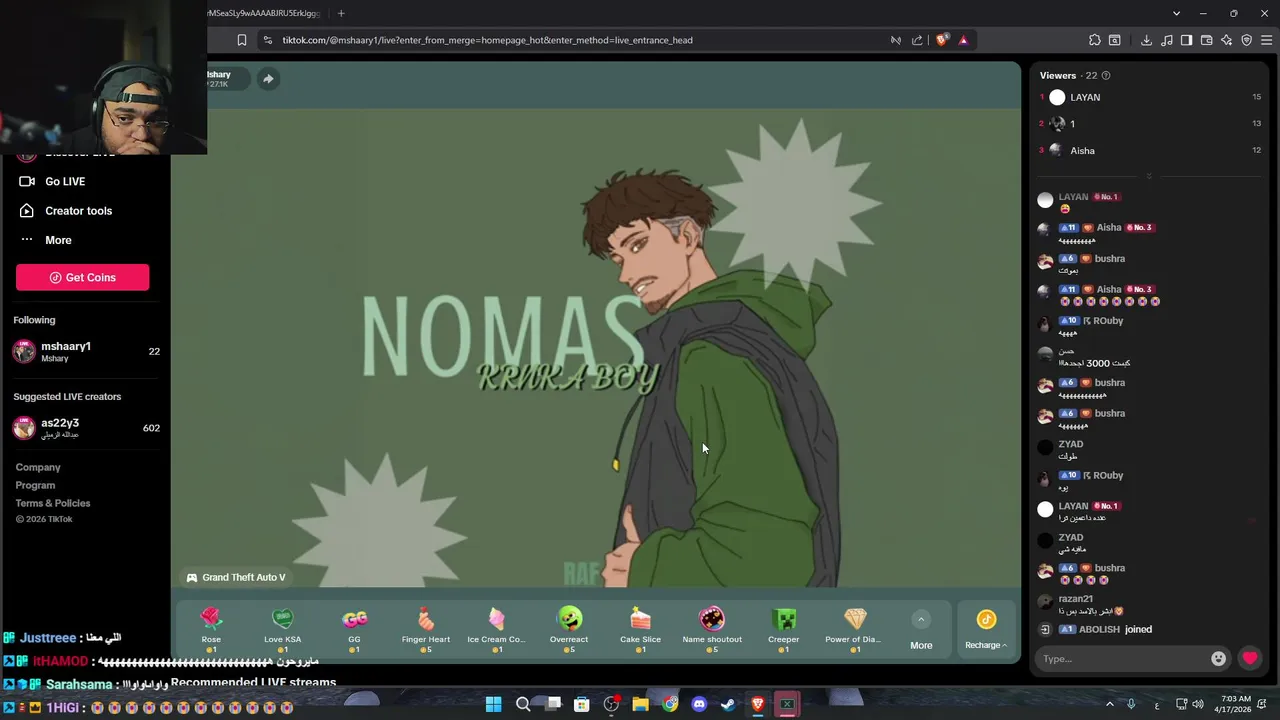
Task: Open a new browser tab
Action: click(341, 13)
